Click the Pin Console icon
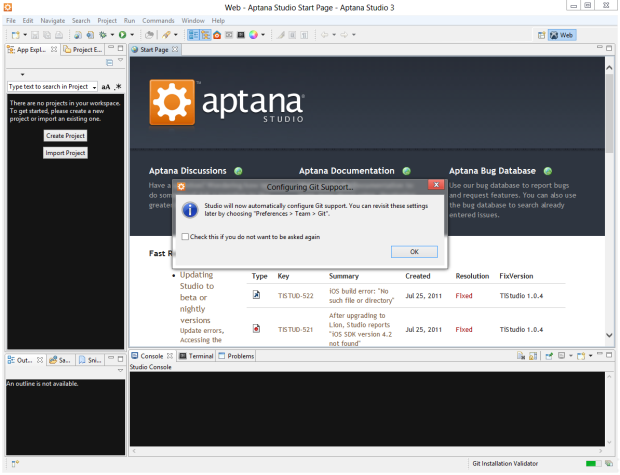The image size is (620, 475). pyautogui.click(x=549, y=356)
